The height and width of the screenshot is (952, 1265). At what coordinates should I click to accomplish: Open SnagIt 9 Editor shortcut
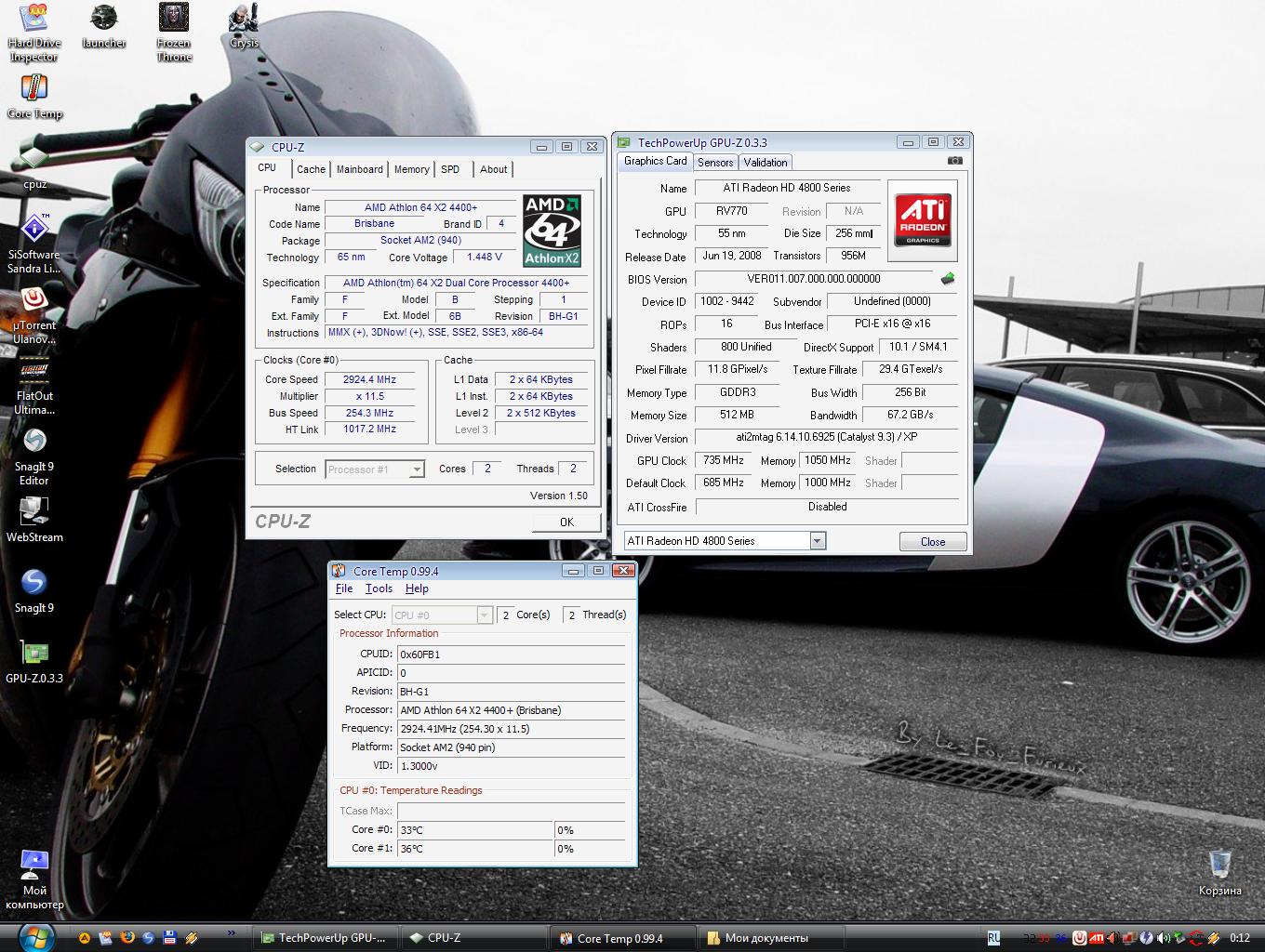[x=34, y=442]
